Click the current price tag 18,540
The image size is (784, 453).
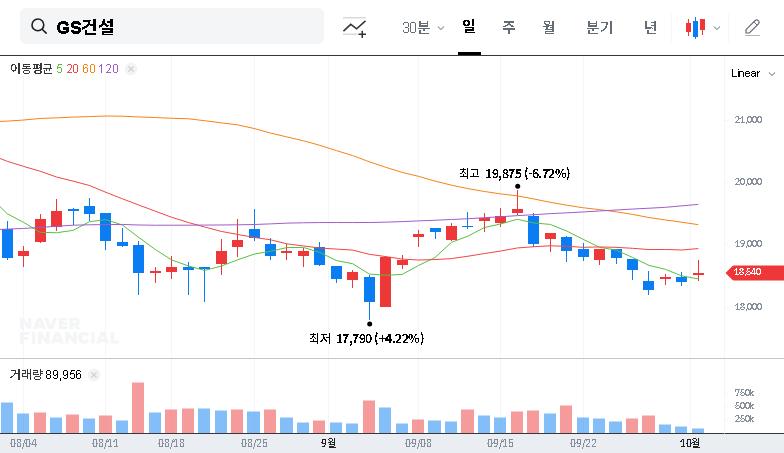pos(748,271)
